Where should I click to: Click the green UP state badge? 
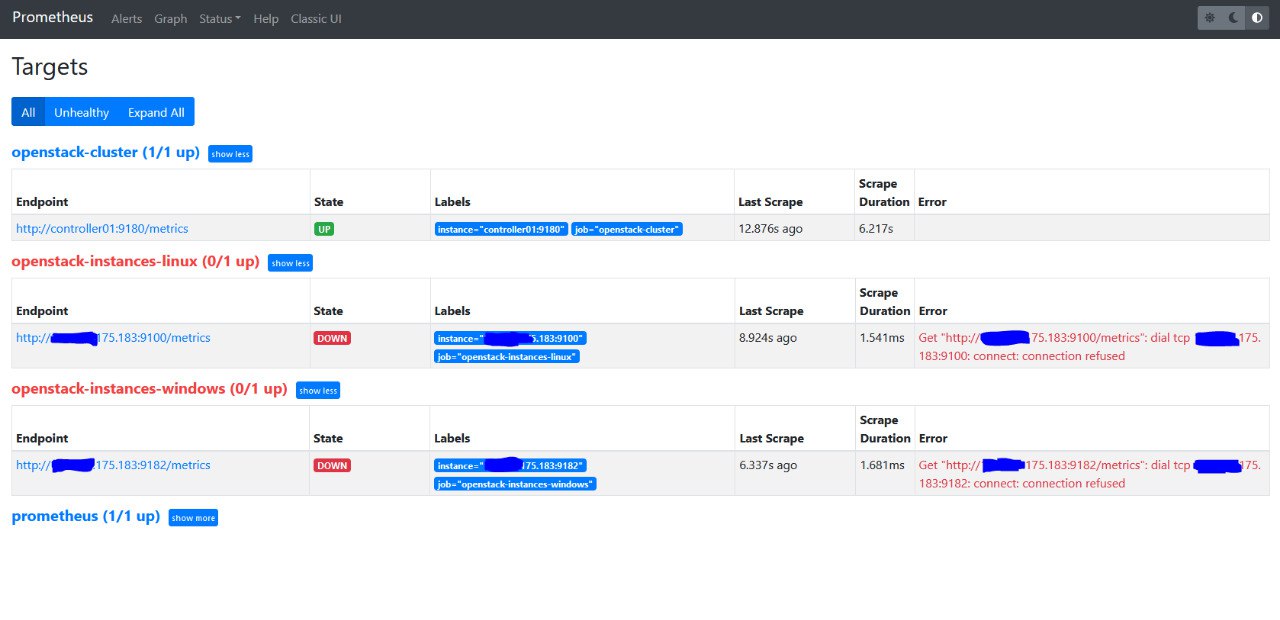pos(324,229)
